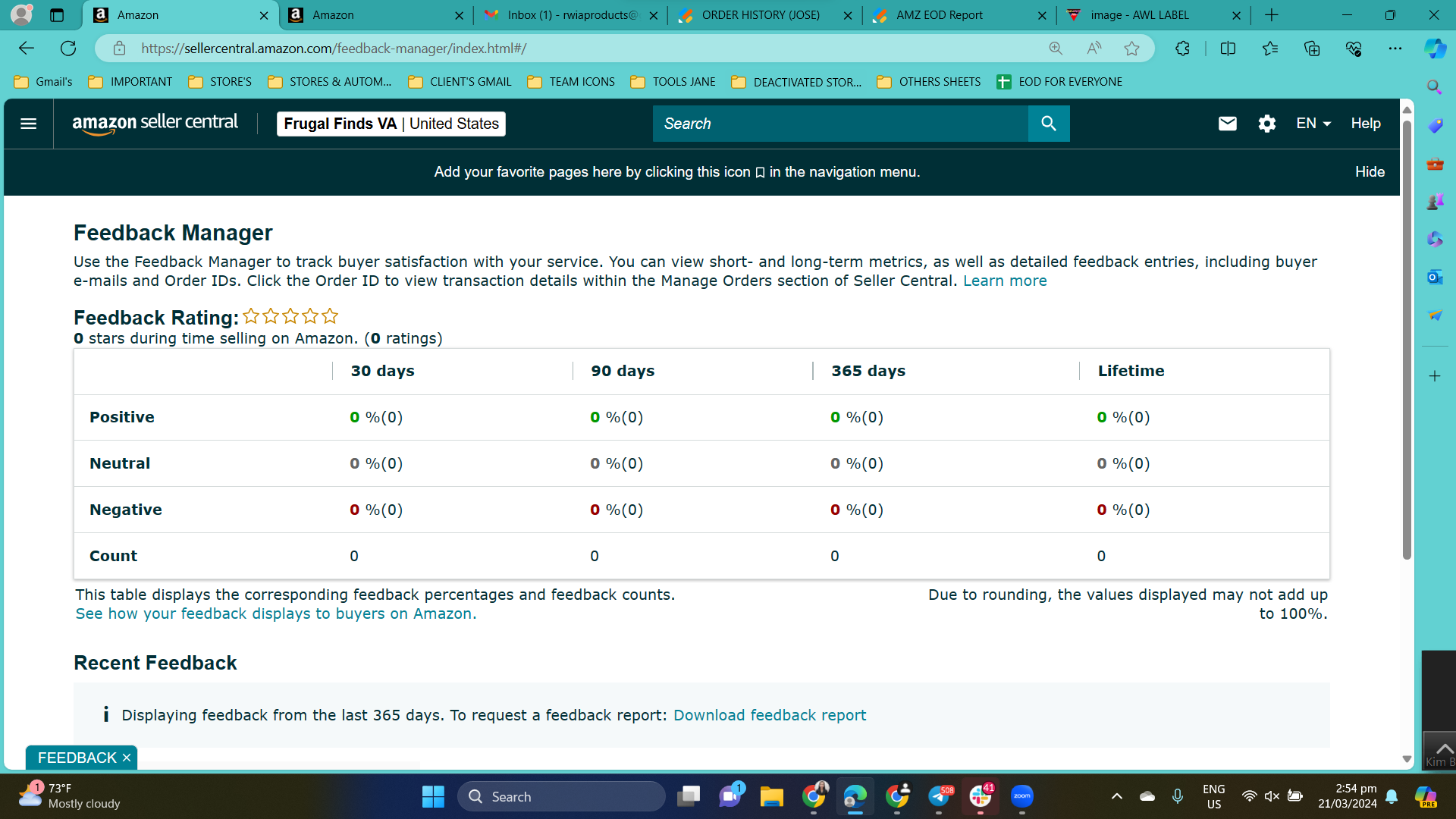
Task: Open the Learn more link
Action: (1005, 281)
